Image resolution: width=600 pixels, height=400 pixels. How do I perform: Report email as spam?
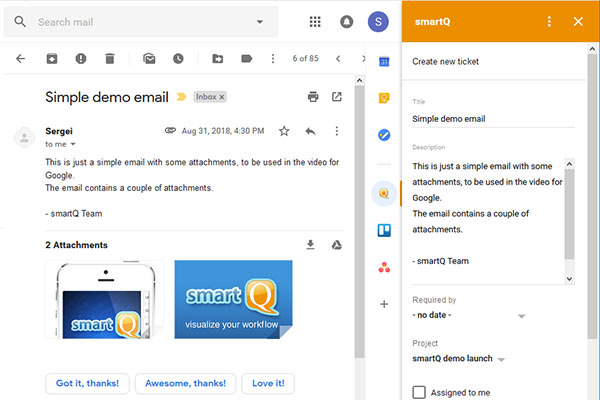point(81,59)
